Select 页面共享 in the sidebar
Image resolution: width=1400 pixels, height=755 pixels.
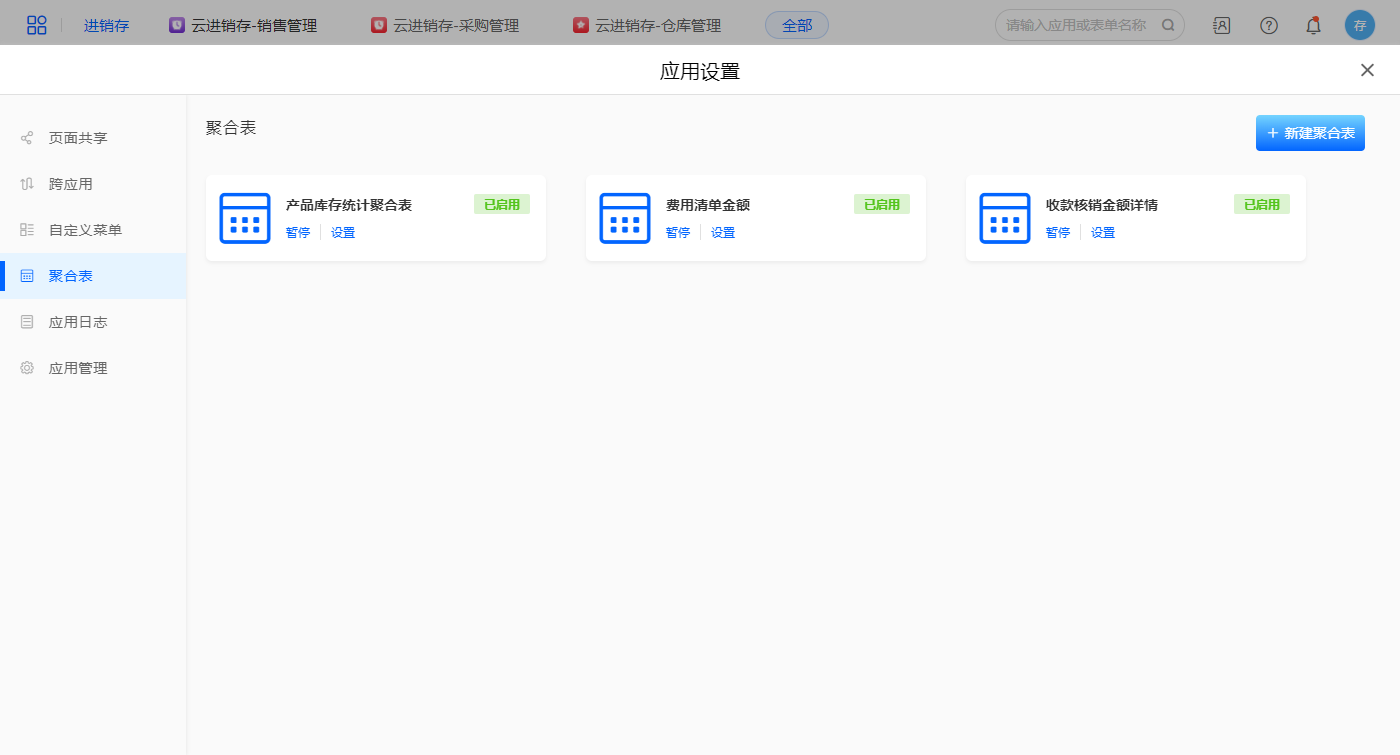[x=78, y=138]
